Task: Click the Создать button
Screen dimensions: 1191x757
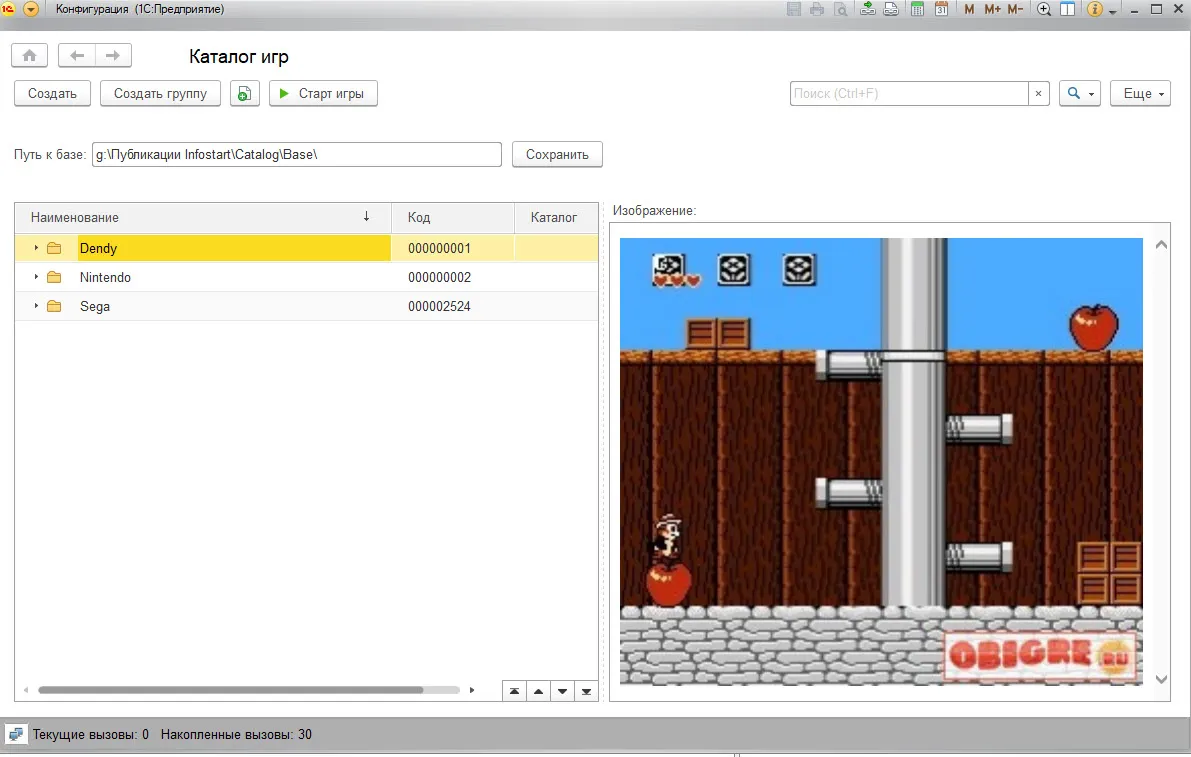Action: coord(52,93)
